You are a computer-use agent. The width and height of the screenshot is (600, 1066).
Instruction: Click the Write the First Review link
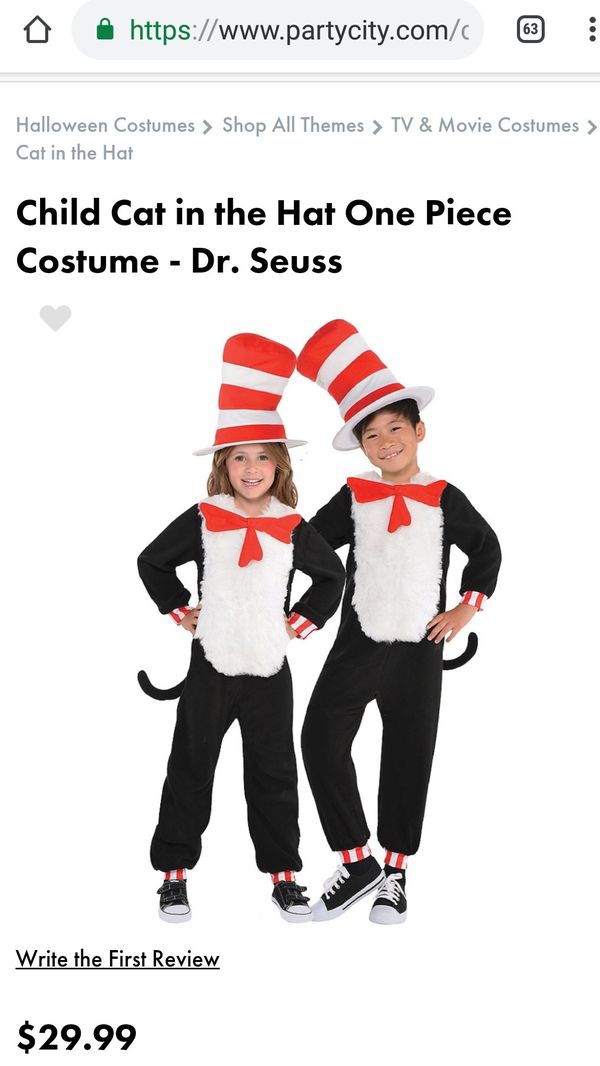pos(118,959)
